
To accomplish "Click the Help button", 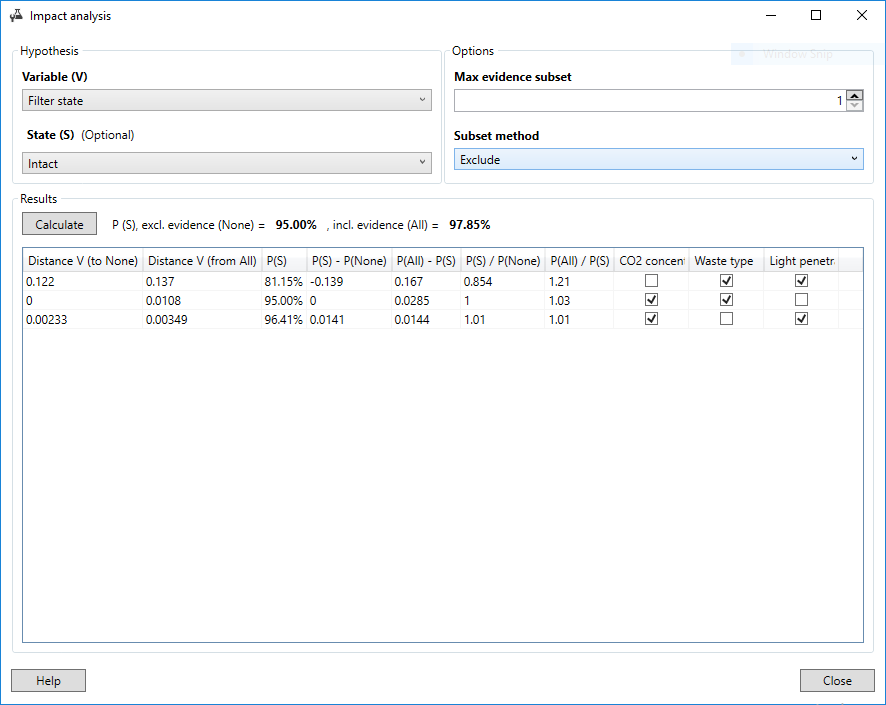I will click(x=48, y=681).
